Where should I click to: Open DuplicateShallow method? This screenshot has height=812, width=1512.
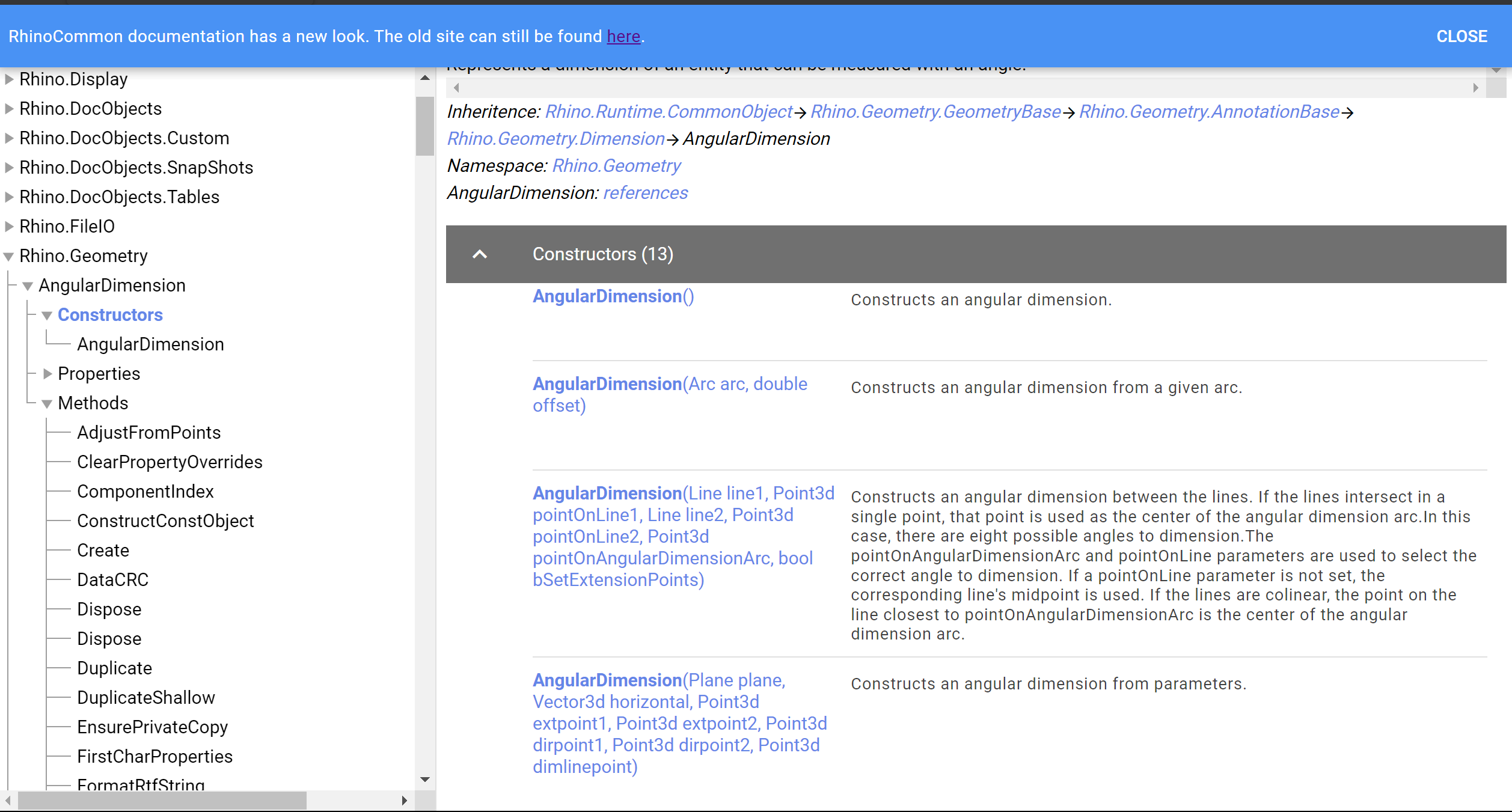point(145,698)
